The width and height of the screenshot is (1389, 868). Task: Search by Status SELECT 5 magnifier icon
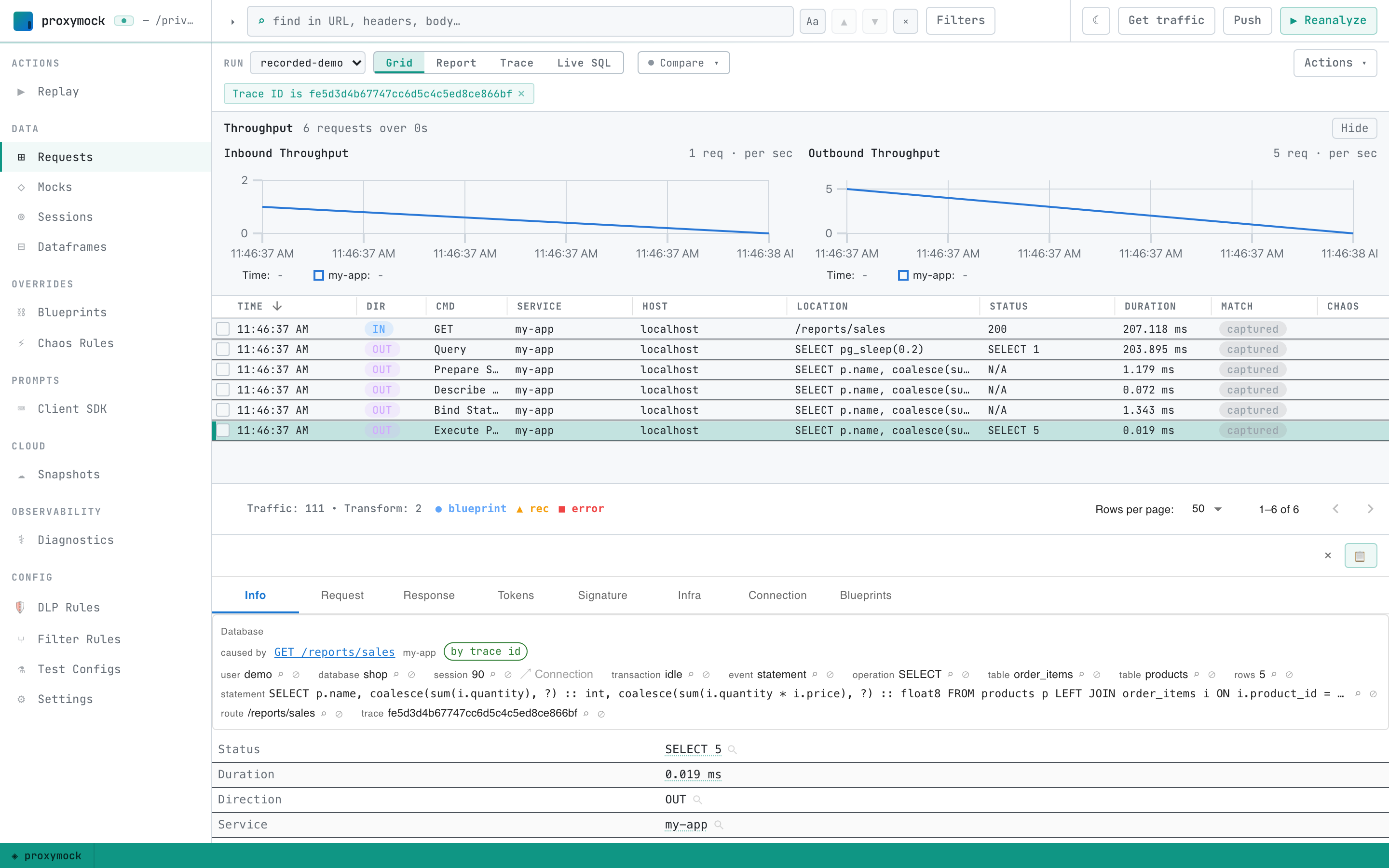point(732,749)
